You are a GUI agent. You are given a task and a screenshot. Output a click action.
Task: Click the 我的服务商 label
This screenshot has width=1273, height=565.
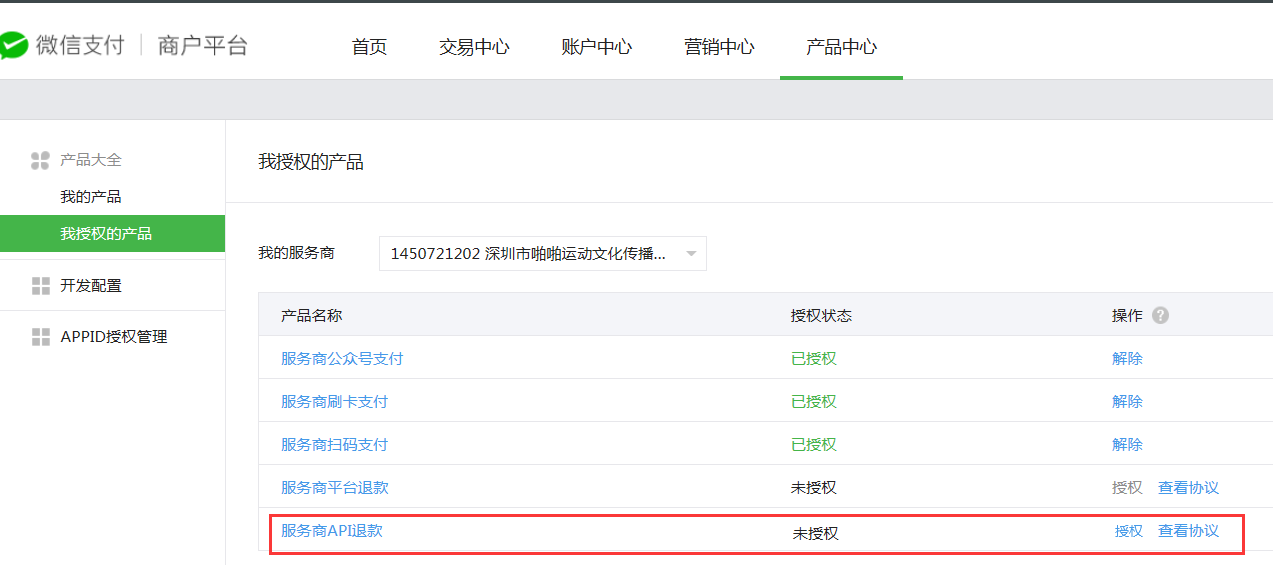pos(296,253)
